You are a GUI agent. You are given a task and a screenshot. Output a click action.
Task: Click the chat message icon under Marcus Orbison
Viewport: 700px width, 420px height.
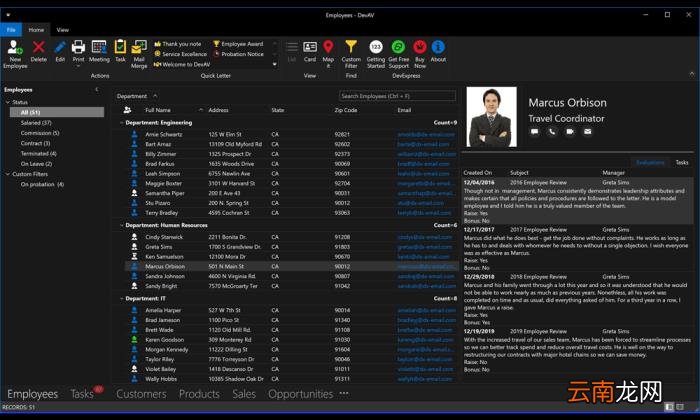point(534,132)
